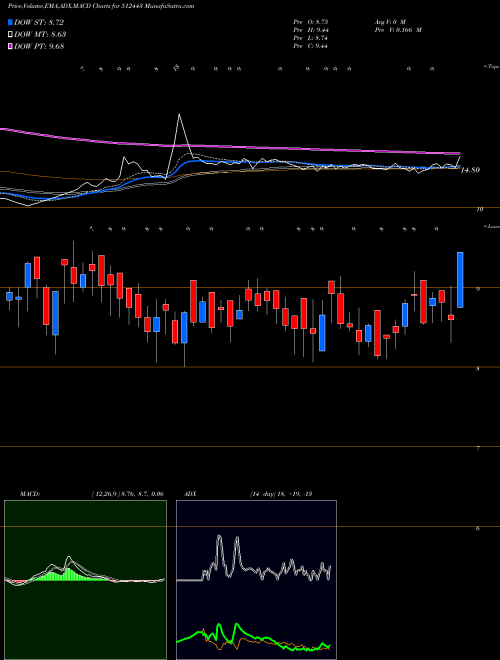The height and width of the screenshot is (660, 500).
Task: Click the magenta DOW PT legend swatch
Action: click(10, 46)
